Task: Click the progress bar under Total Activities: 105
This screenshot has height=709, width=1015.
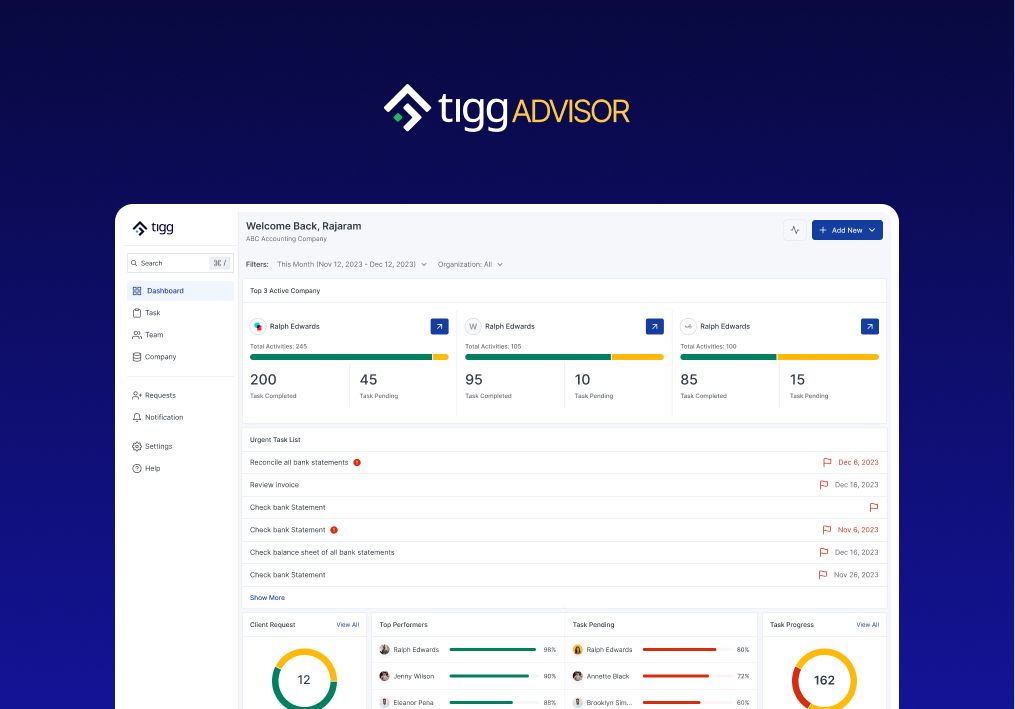Action: [x=564, y=357]
